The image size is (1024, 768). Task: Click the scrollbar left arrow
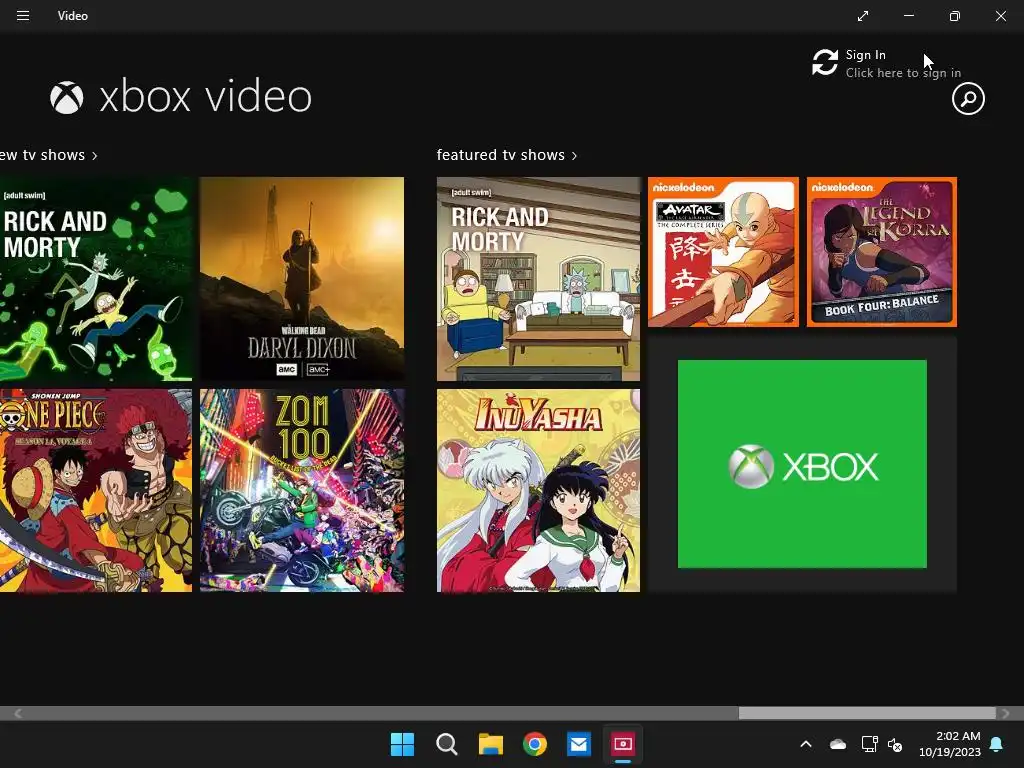pyautogui.click(x=18, y=713)
